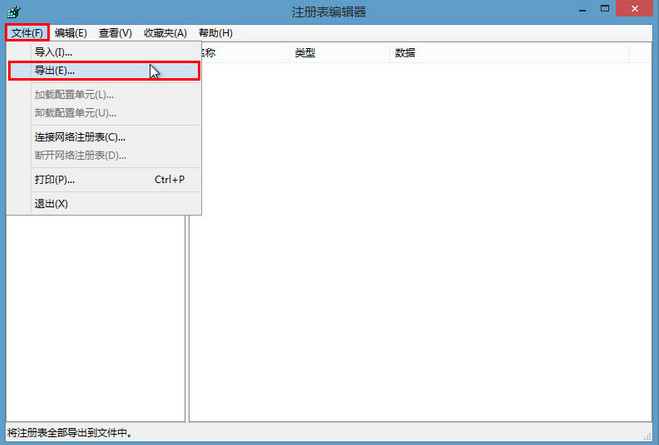Select 连接网络注册表(C)... menu entry
Screen dimensions: 659x445
point(104,137)
